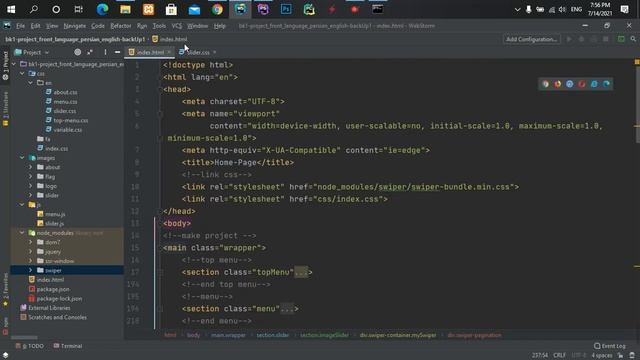Click the Run configuration play icon

[569, 39]
